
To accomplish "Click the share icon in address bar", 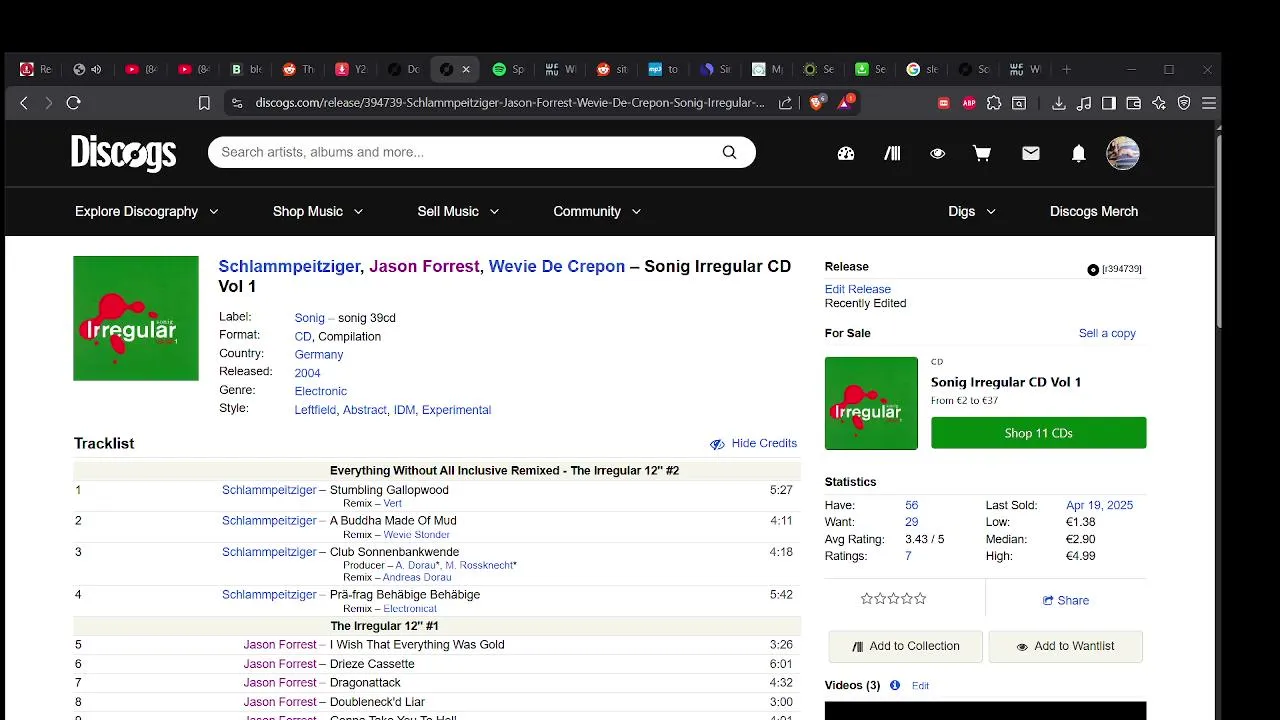I will pyautogui.click(x=786, y=102).
